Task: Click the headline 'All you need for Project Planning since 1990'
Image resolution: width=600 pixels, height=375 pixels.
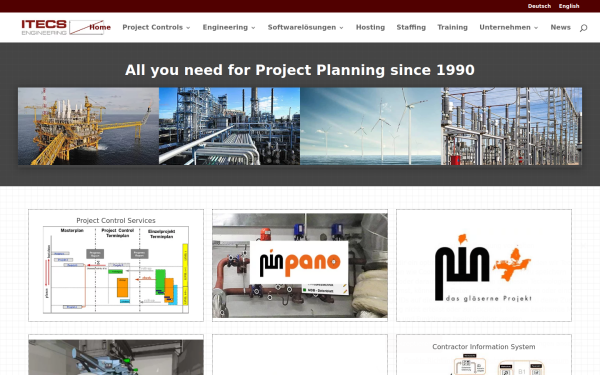Action: (x=300, y=70)
